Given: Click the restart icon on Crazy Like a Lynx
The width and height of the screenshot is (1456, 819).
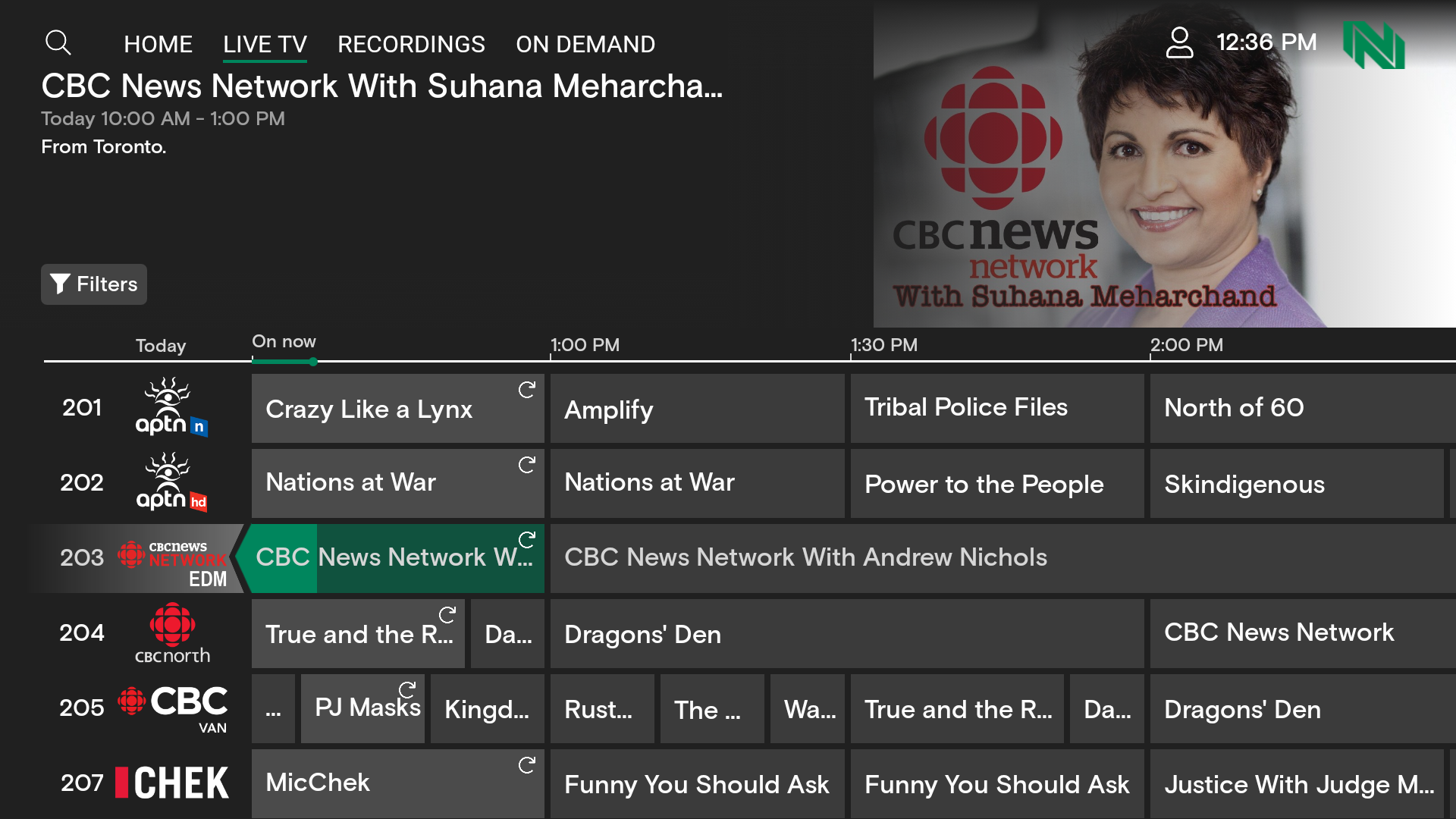Looking at the screenshot, I should click(527, 390).
